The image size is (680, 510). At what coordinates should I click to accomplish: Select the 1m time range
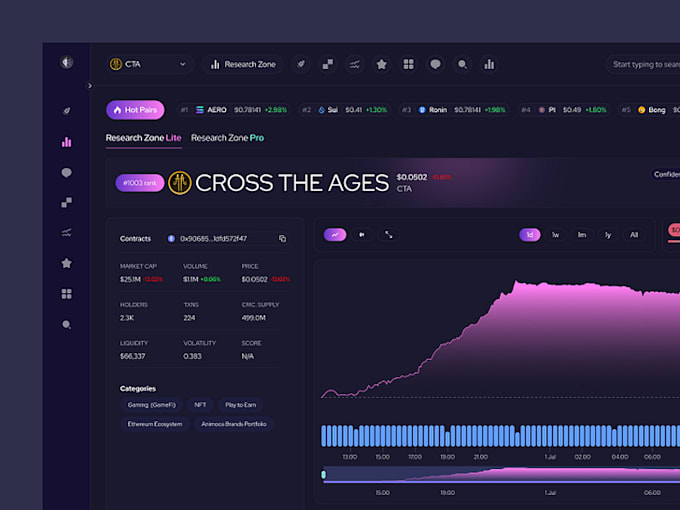(582, 235)
